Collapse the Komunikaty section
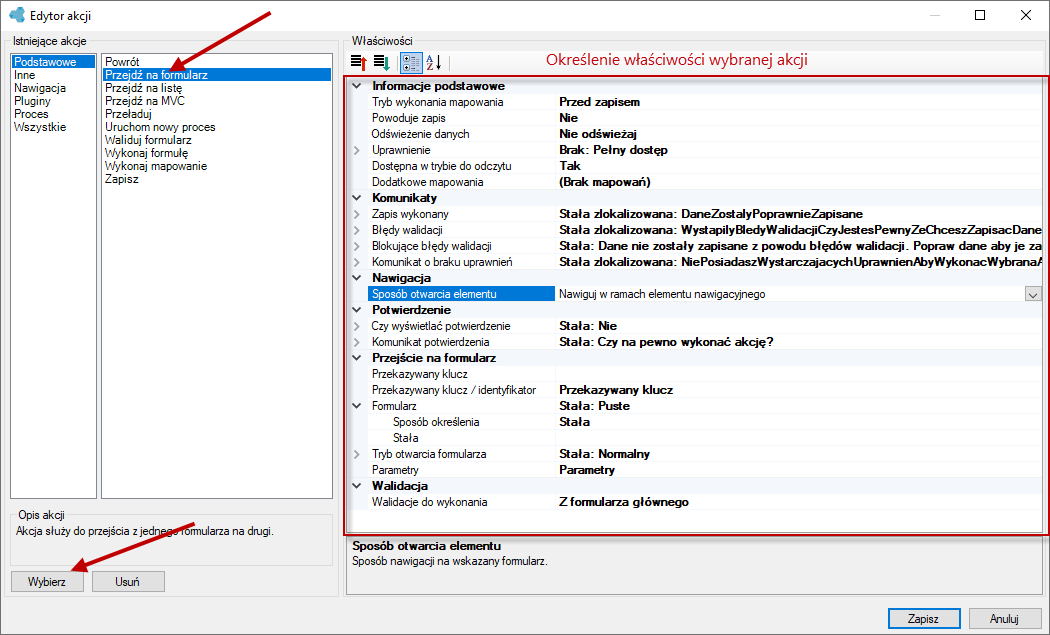The image size is (1050, 635). coord(357,198)
